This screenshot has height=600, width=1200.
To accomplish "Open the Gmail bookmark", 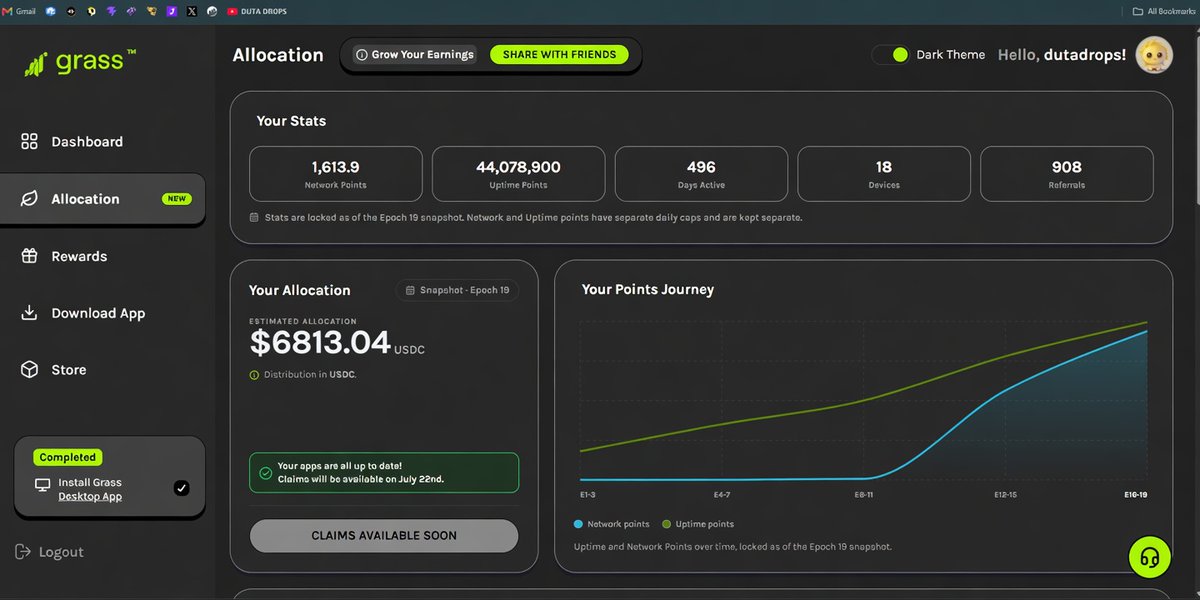I will tap(20, 11).
